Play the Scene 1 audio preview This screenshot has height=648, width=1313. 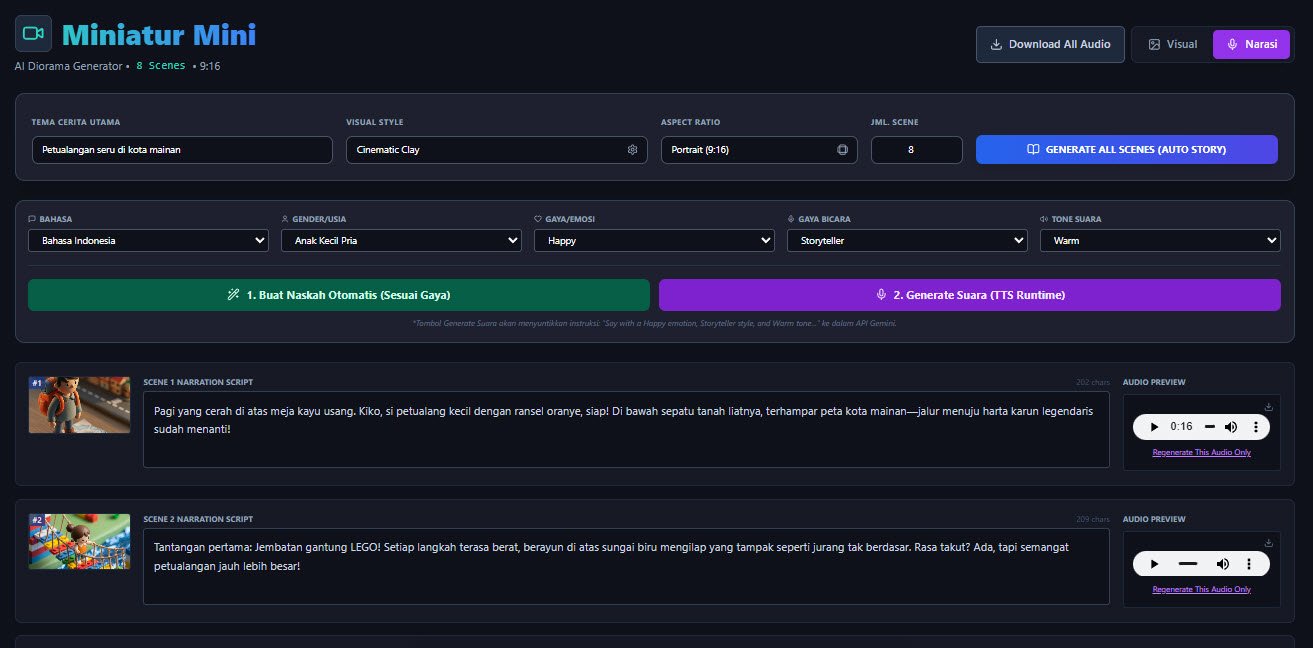point(1154,427)
